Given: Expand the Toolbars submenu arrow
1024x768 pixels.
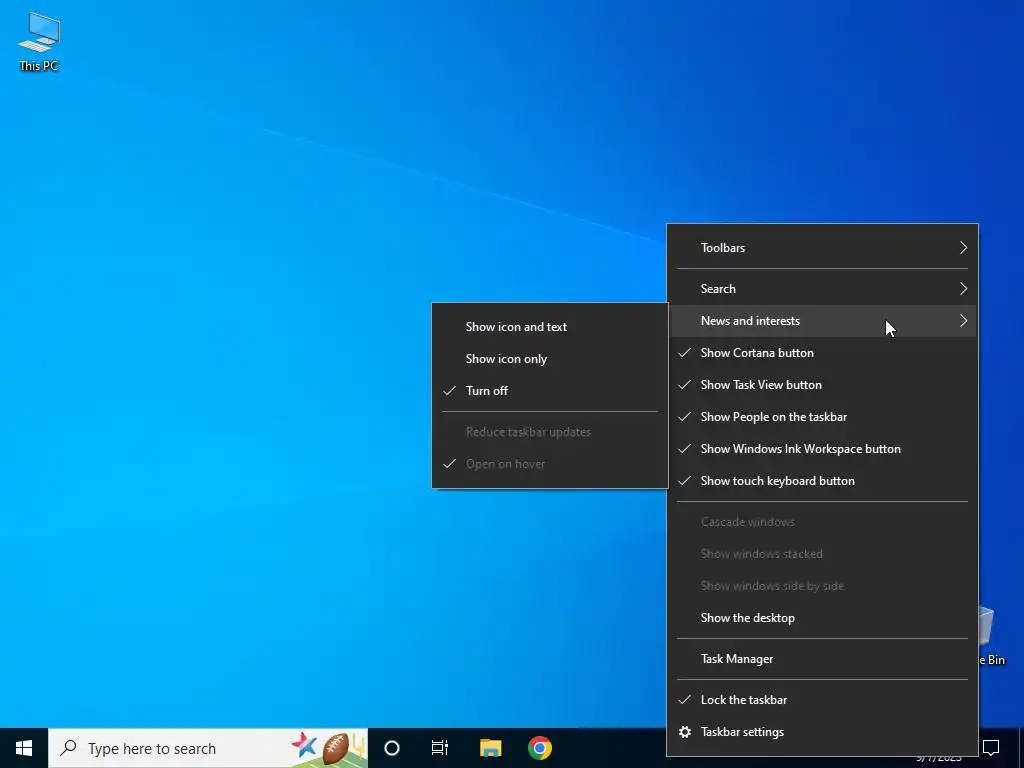Looking at the screenshot, I should (x=963, y=248).
